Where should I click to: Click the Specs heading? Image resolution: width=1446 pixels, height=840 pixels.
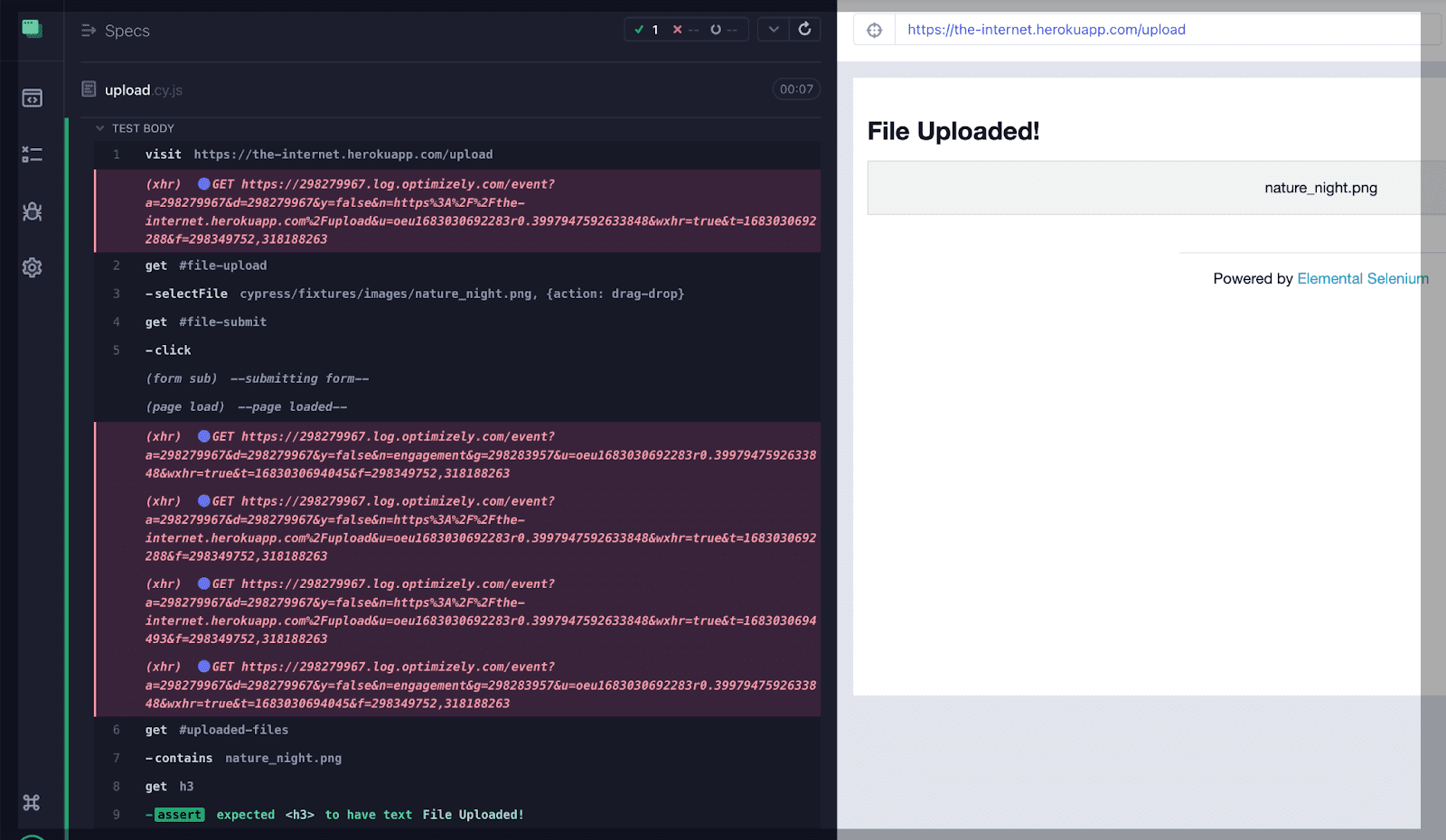pyautogui.click(x=127, y=31)
